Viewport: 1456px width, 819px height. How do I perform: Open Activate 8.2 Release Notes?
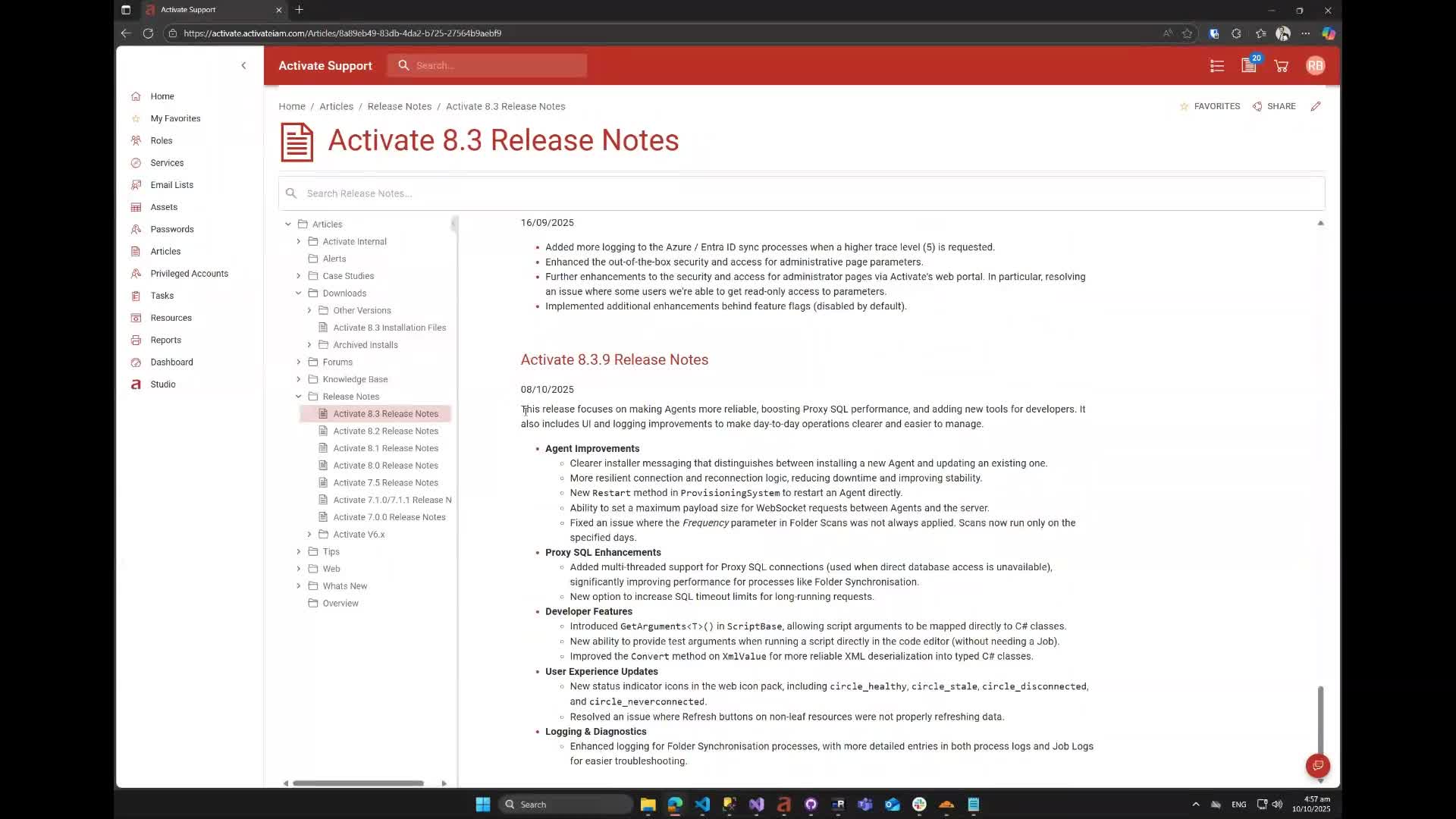385,431
